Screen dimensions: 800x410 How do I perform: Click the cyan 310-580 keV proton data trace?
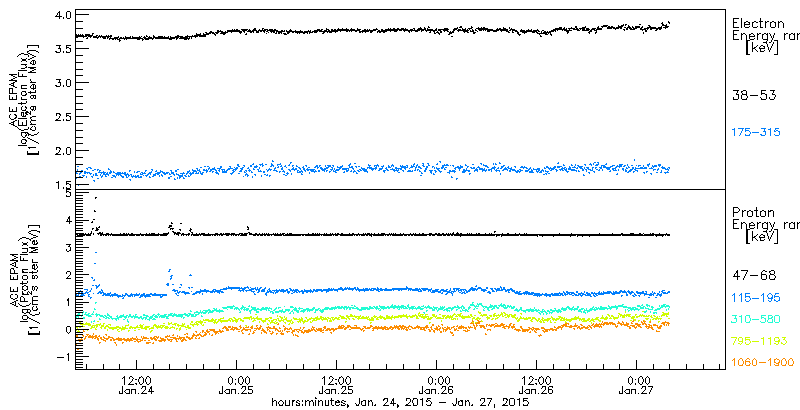point(372,309)
